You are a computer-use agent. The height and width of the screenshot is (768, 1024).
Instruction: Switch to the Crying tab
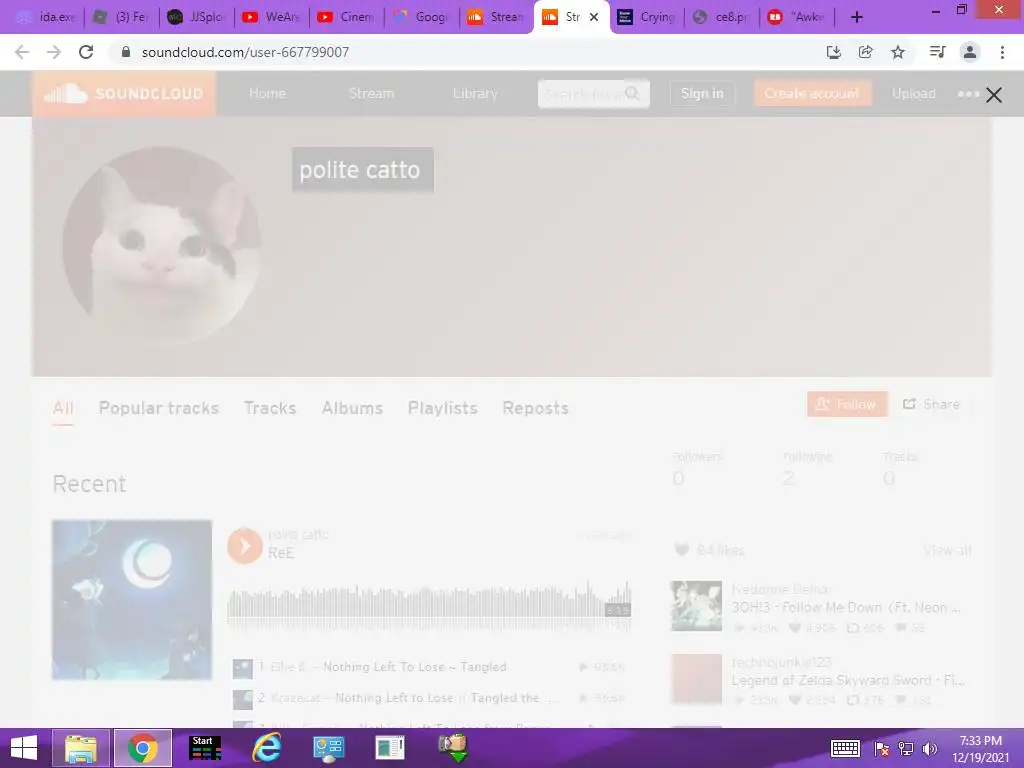coord(647,17)
